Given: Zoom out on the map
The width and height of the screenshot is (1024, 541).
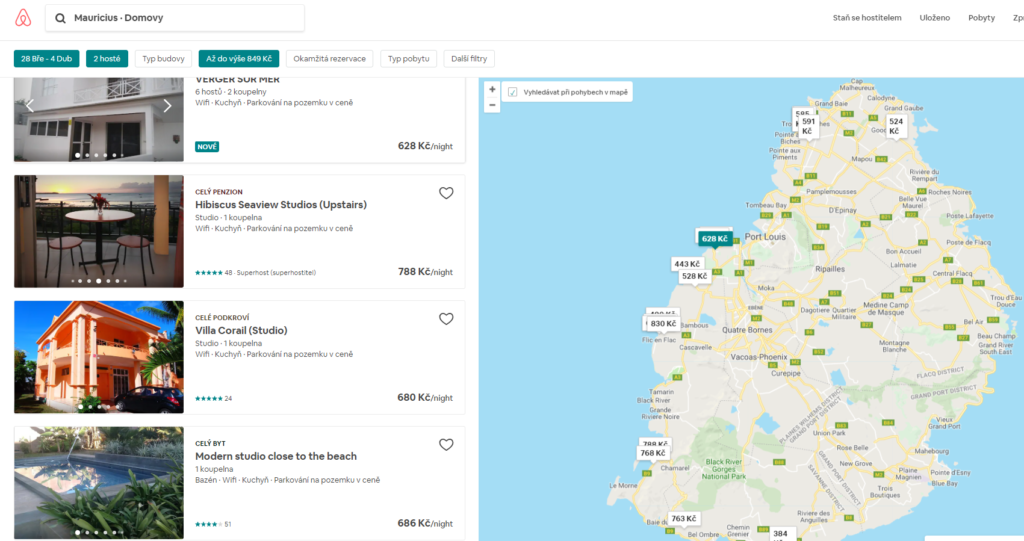Looking at the screenshot, I should coord(492,104).
